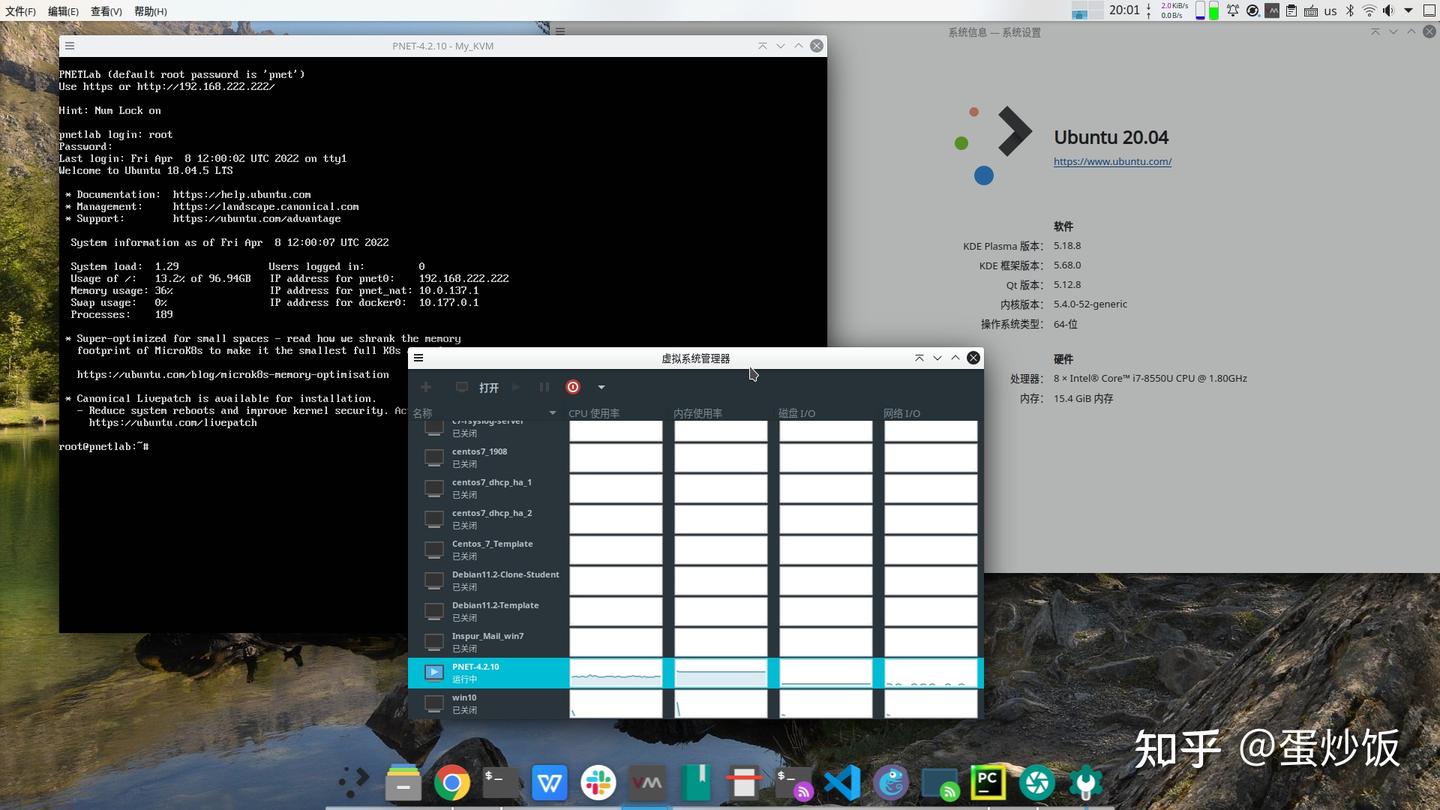Launch PyCharm from the dock
The width and height of the screenshot is (1440, 810).
pyautogui.click(x=988, y=783)
